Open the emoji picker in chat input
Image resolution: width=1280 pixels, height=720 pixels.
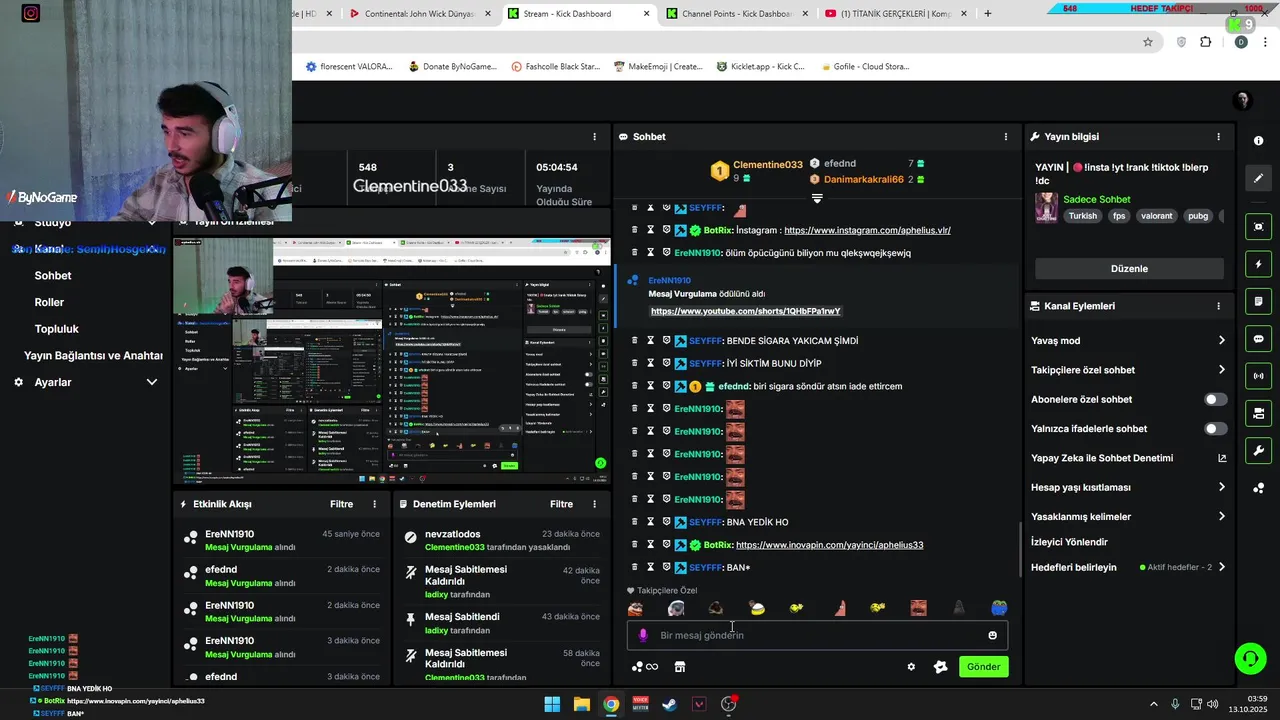pos(992,635)
